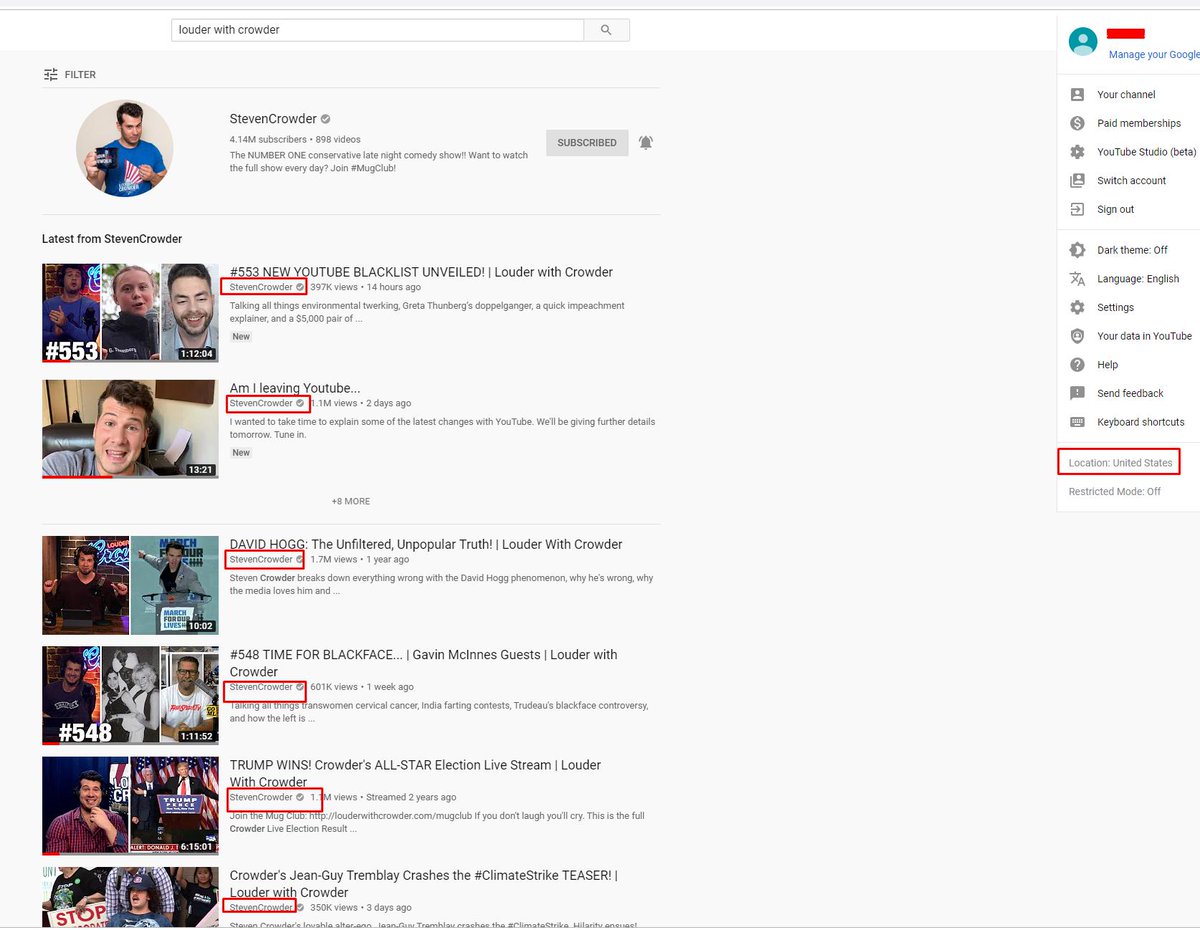Image resolution: width=1200 pixels, height=930 pixels.
Task: Open Your channel from account menu
Action: pos(1128,94)
